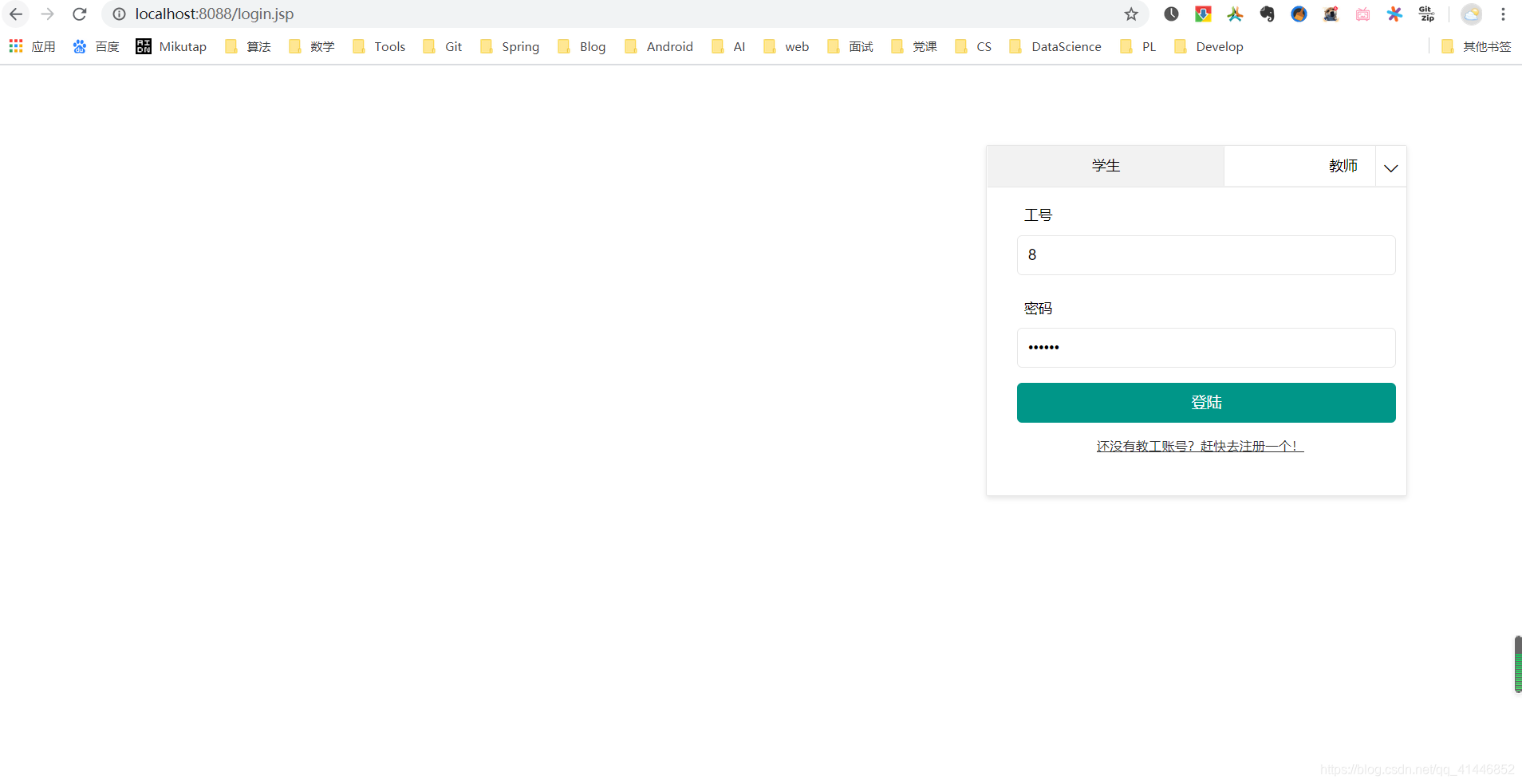Open the CS bookmark folder
Screen dimensions: 1522x784
click(973, 46)
